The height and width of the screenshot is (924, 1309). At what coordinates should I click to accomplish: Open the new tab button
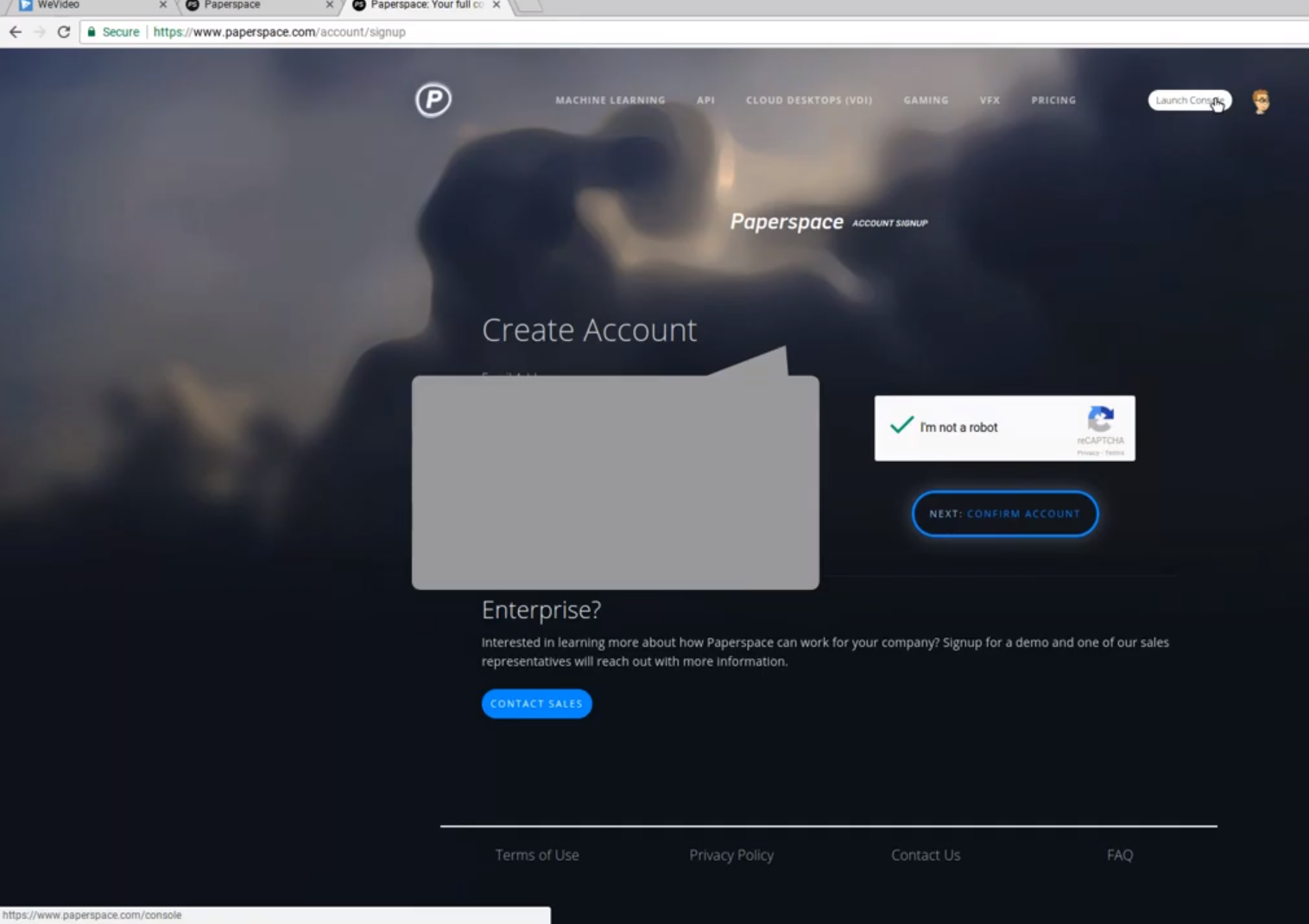(528, 5)
